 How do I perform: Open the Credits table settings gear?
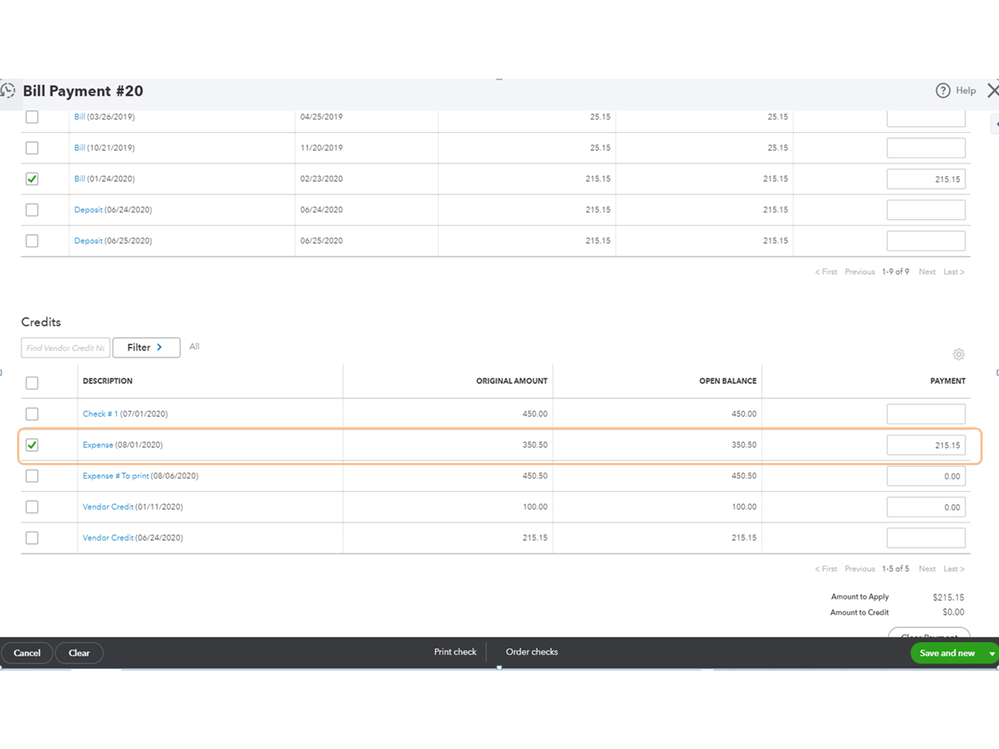pos(958,354)
